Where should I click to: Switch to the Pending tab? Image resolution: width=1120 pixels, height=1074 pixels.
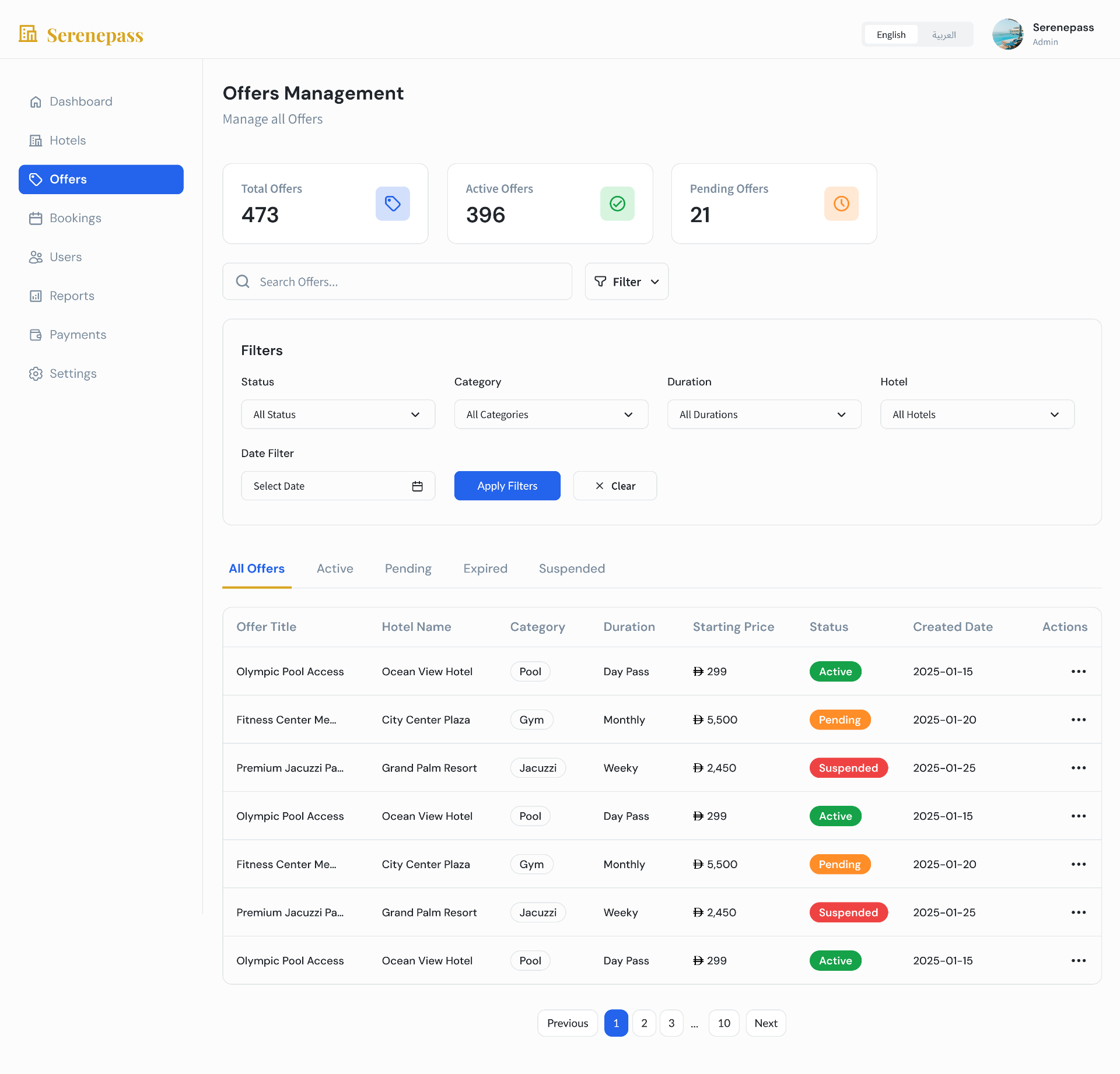click(408, 569)
